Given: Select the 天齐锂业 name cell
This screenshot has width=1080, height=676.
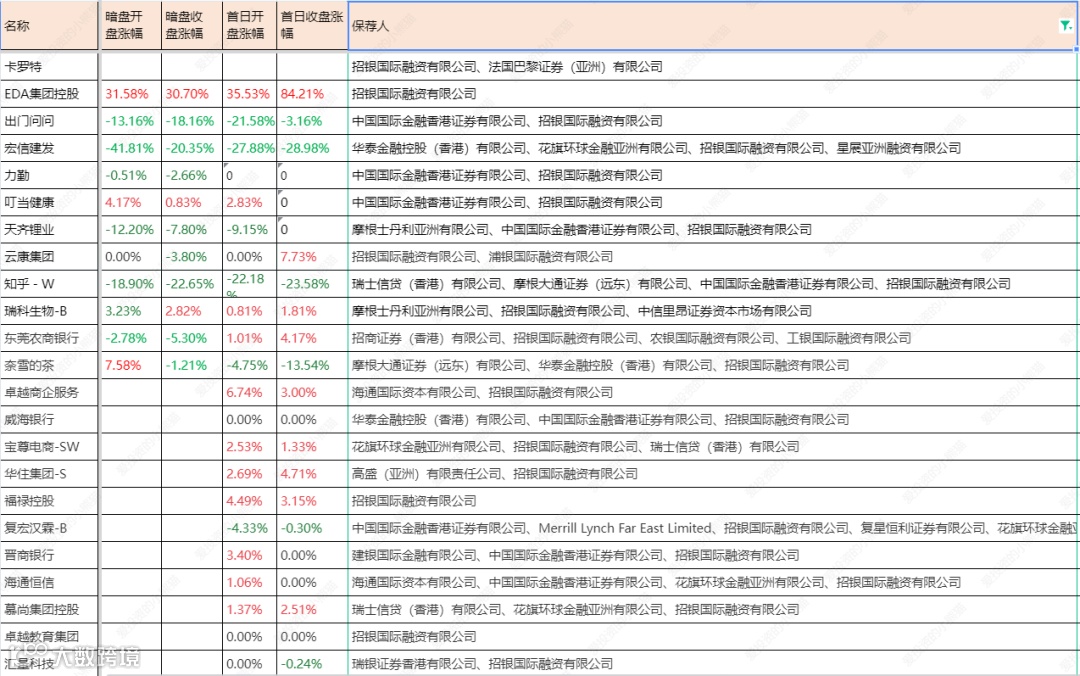Looking at the screenshot, I should point(50,229).
